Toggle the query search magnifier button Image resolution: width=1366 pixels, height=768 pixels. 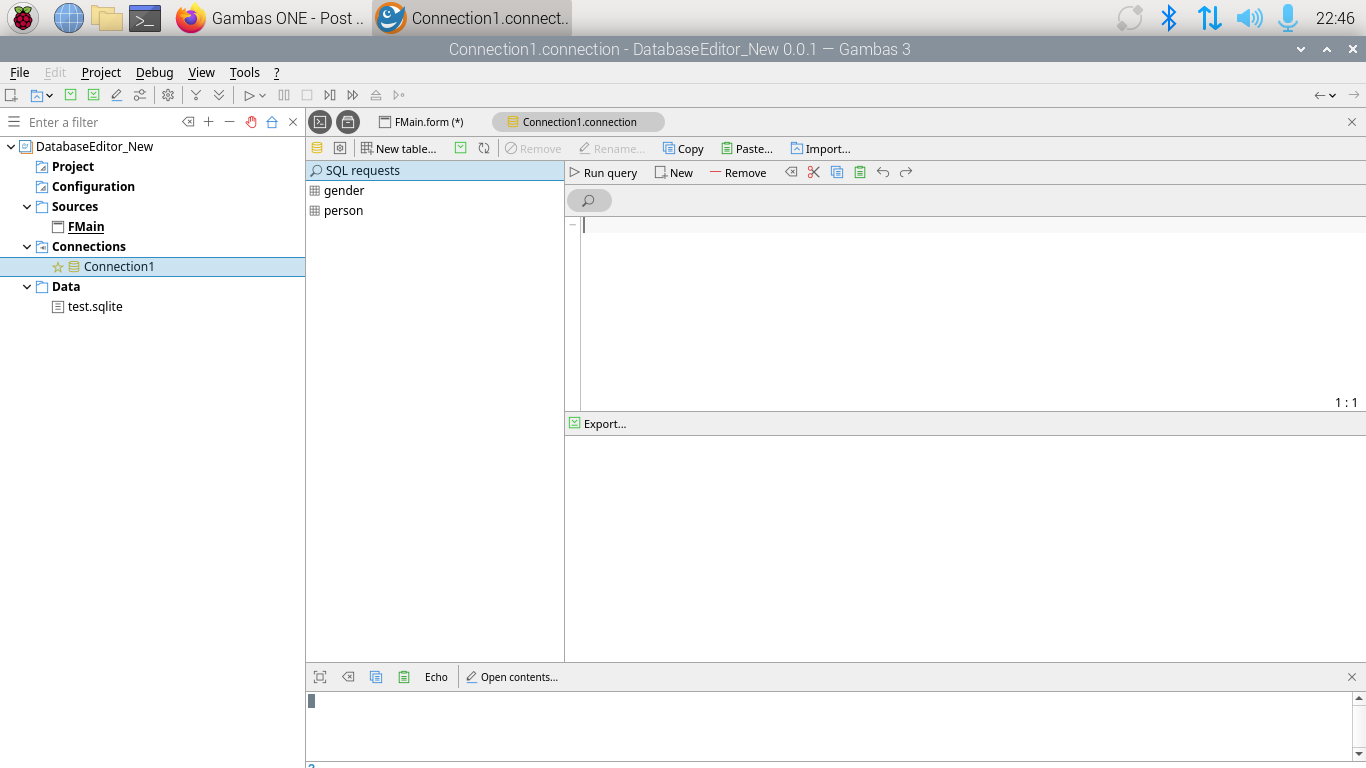pos(589,201)
